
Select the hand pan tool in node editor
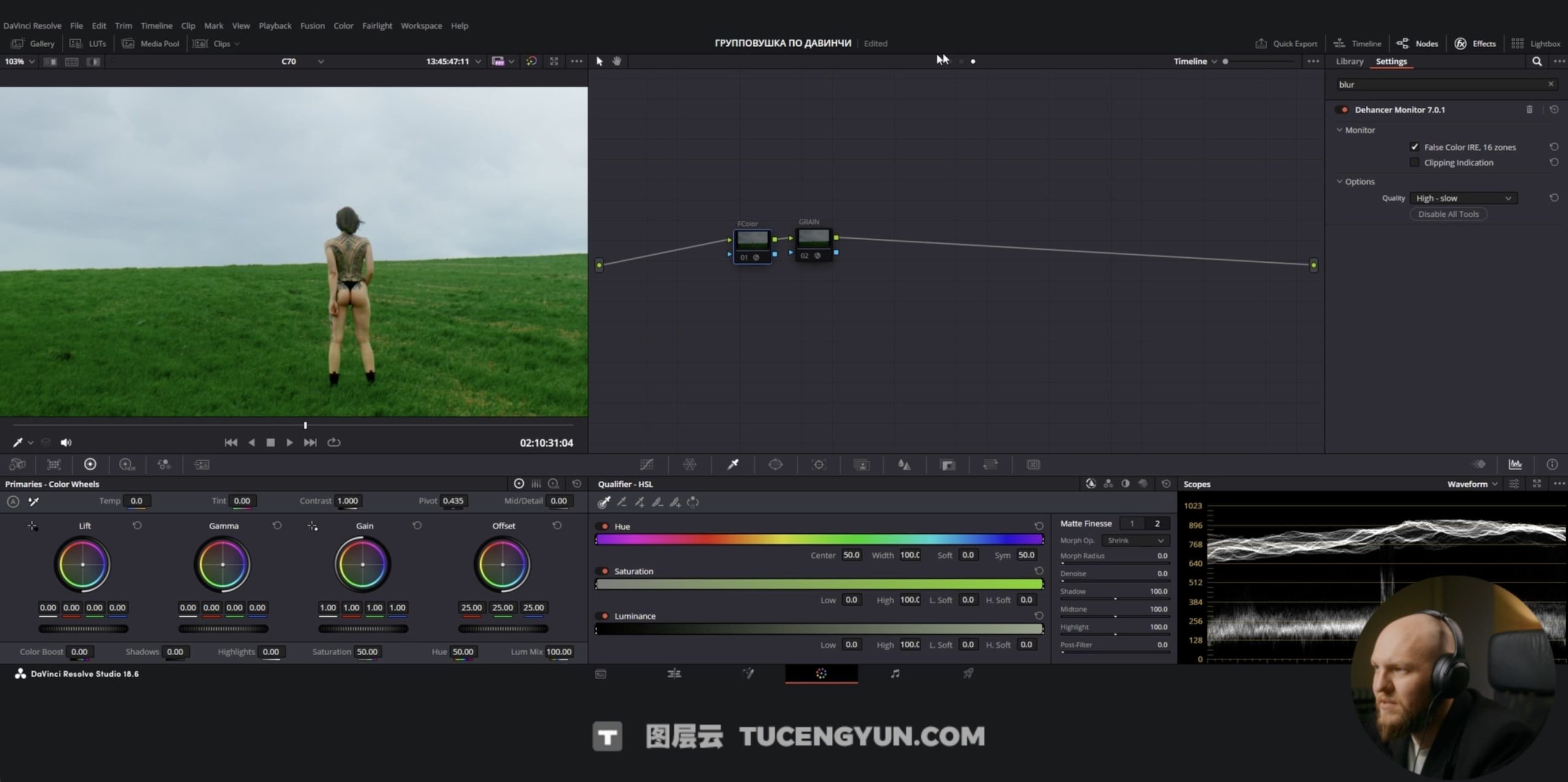pyautogui.click(x=617, y=61)
